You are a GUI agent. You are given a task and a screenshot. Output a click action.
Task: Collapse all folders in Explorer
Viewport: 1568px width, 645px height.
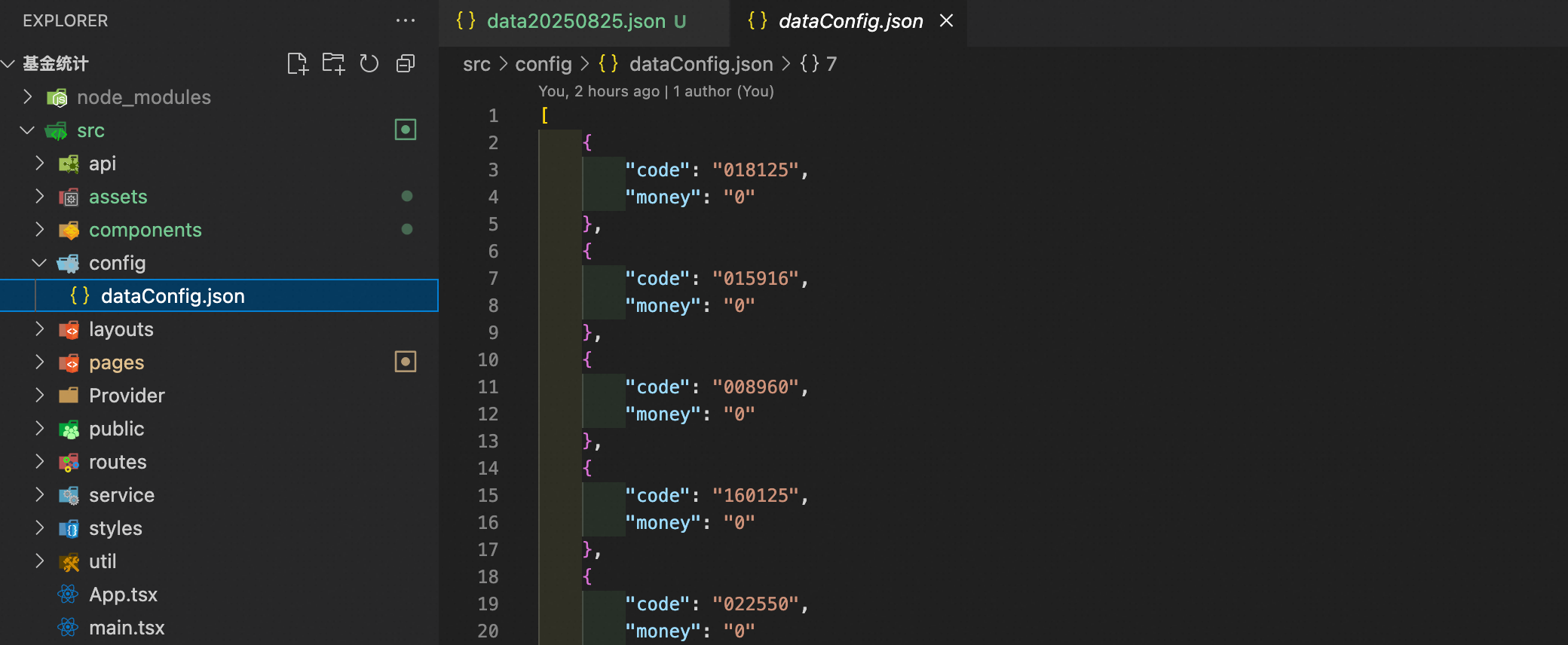(x=406, y=64)
